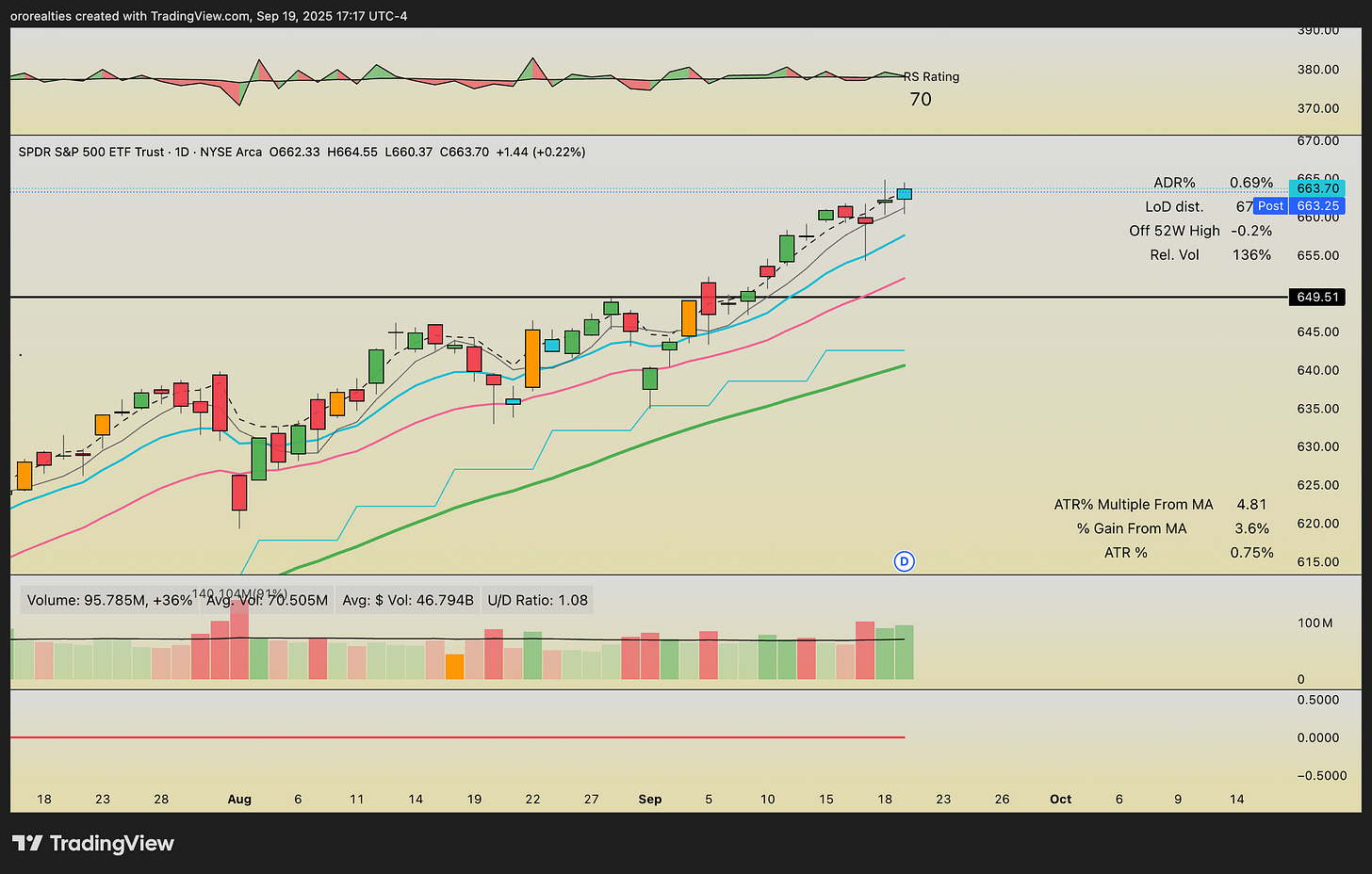
Task: Click the U/D Ratio: 1.08 readout
Action: point(538,600)
